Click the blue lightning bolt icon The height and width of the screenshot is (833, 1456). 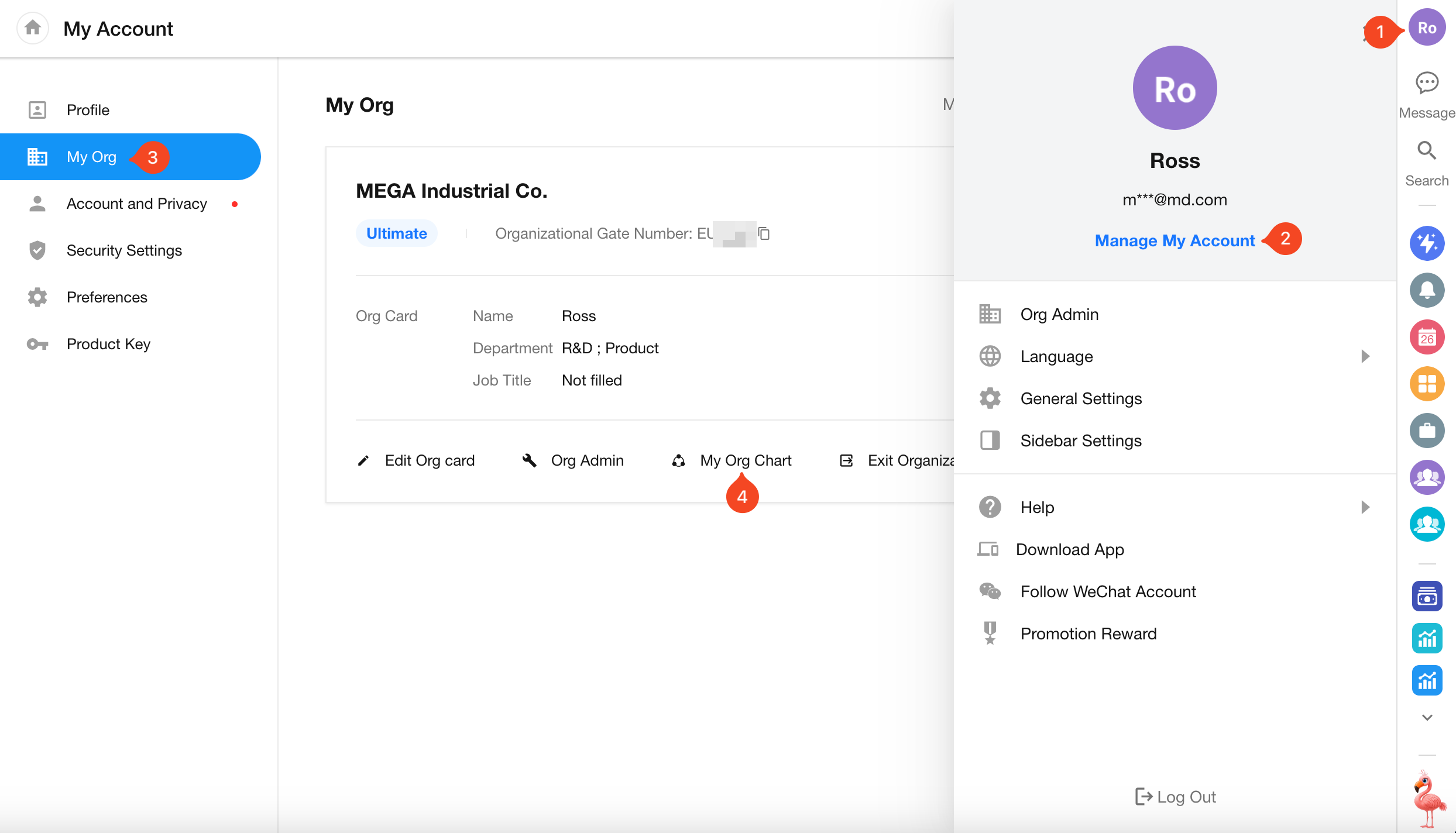tap(1427, 243)
